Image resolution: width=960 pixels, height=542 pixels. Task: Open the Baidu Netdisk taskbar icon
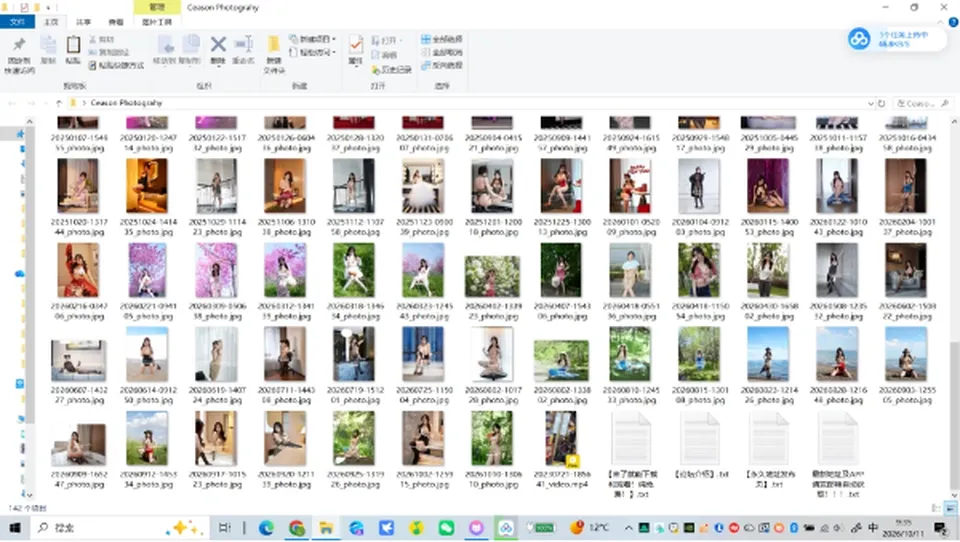(x=506, y=528)
